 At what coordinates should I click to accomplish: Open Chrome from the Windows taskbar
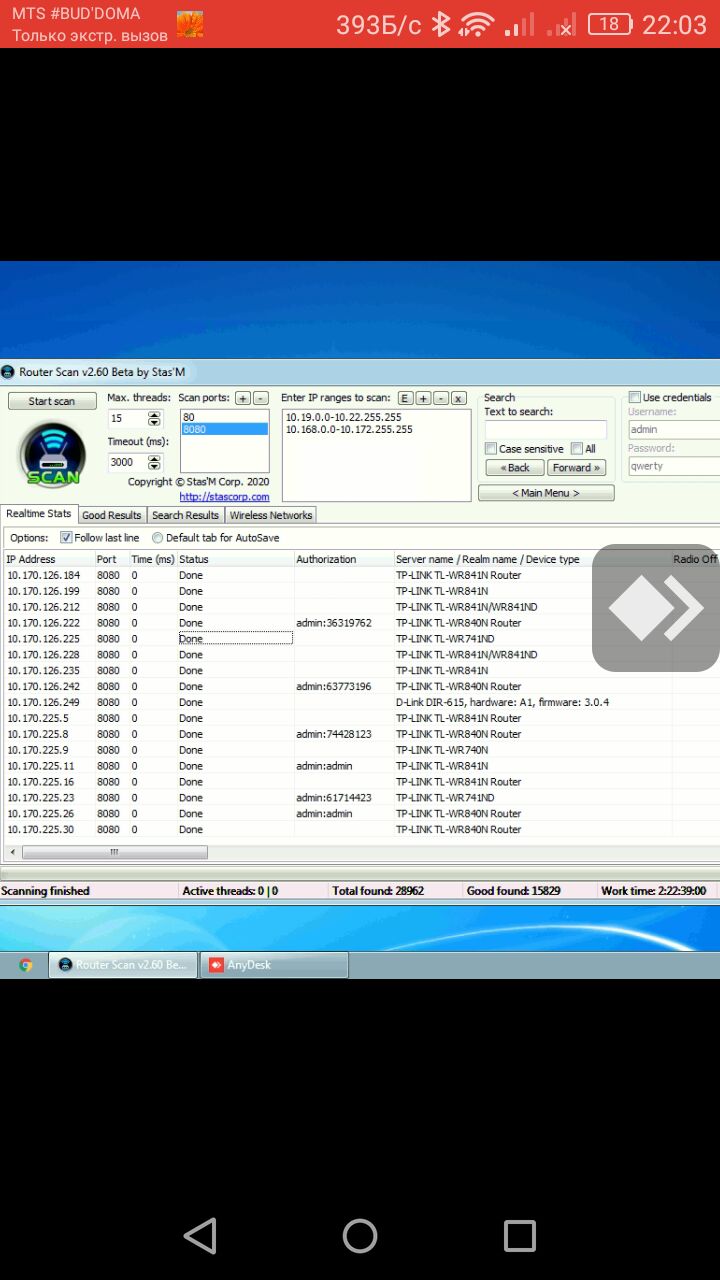point(26,965)
